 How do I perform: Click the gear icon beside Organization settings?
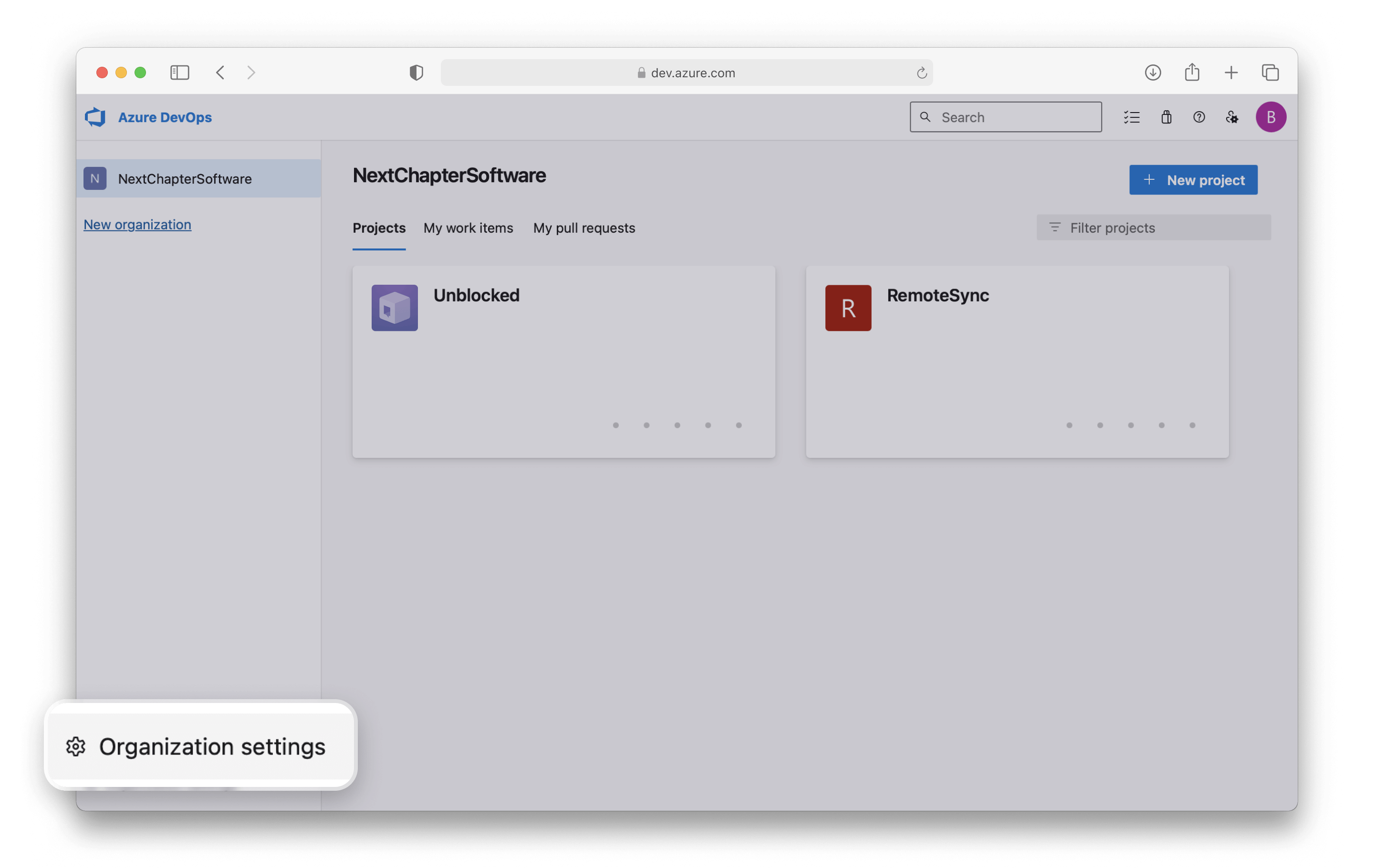76,746
